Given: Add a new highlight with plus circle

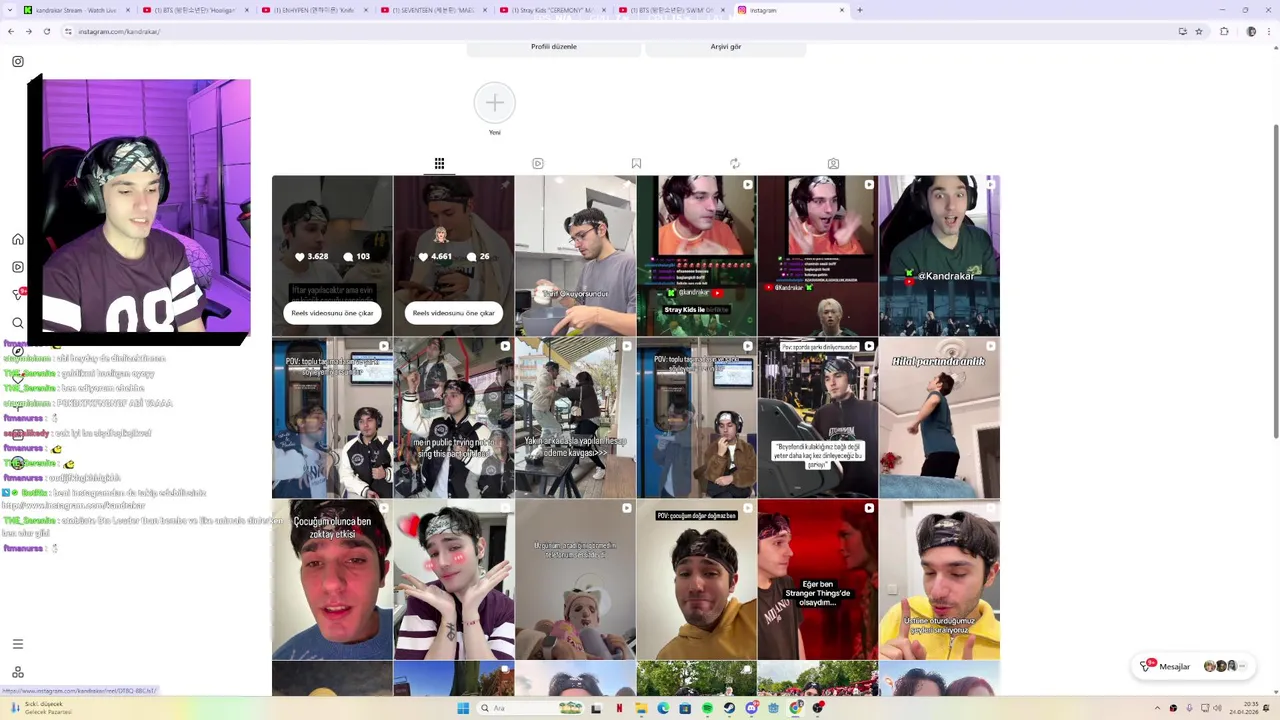Looking at the screenshot, I should tap(495, 103).
